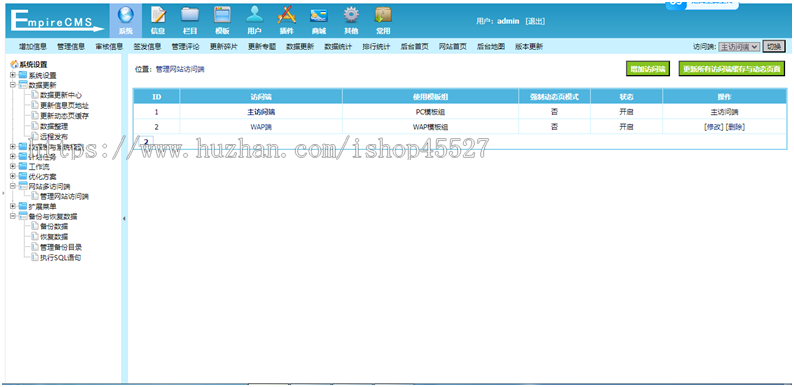
Task: Click 更新所有访问端缓存与动态页面 button
Action: (731, 69)
